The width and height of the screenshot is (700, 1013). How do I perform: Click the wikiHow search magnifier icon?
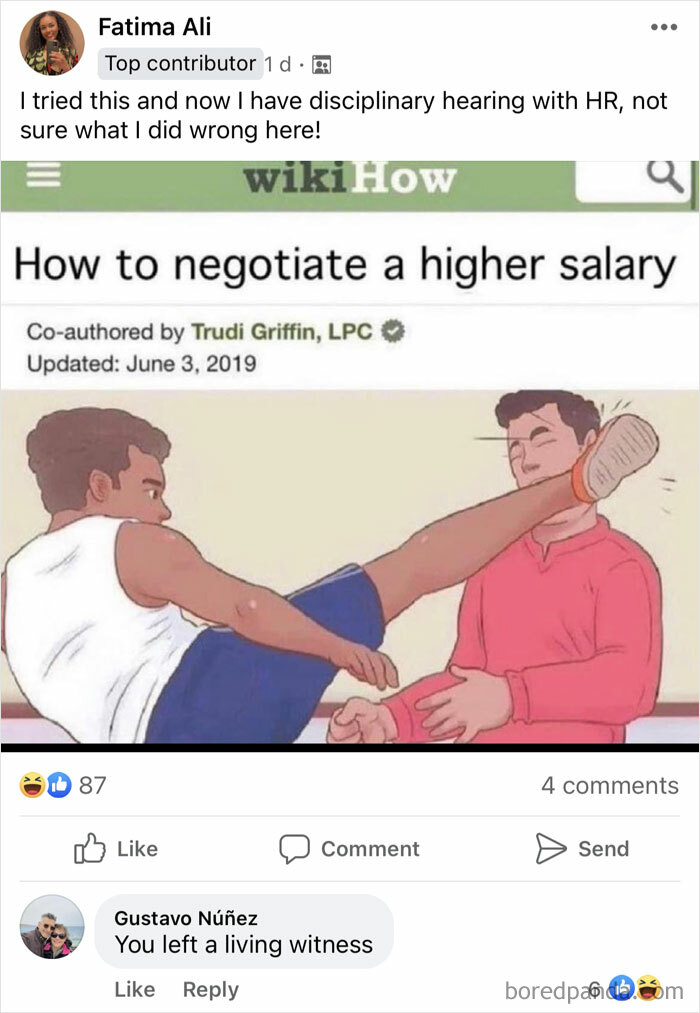click(666, 176)
